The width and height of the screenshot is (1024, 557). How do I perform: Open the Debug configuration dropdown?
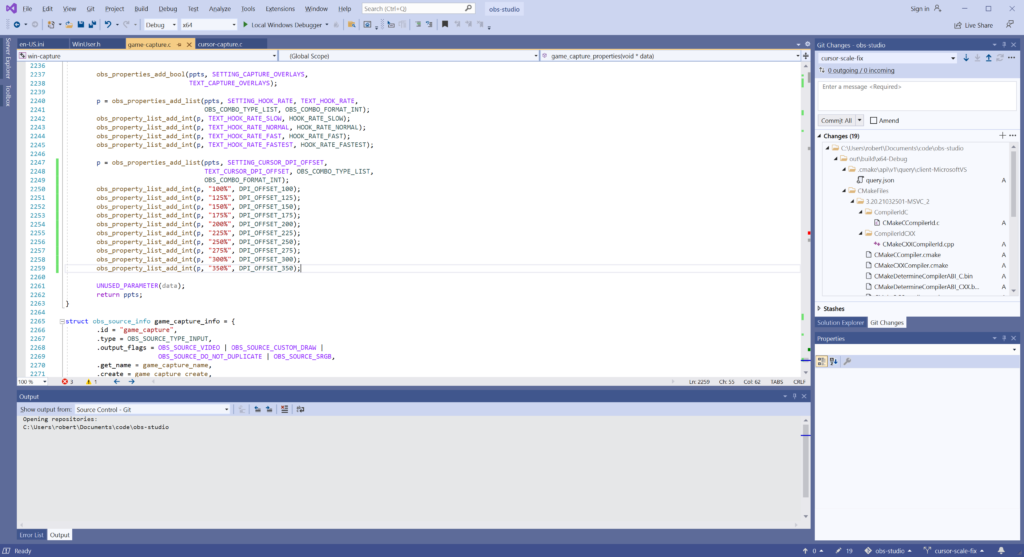click(x=161, y=25)
